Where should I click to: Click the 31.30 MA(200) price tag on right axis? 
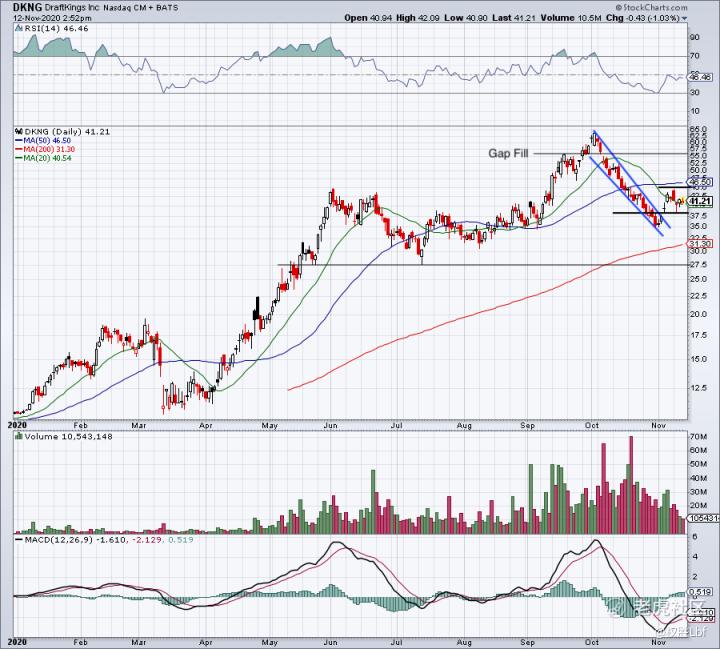[701, 244]
